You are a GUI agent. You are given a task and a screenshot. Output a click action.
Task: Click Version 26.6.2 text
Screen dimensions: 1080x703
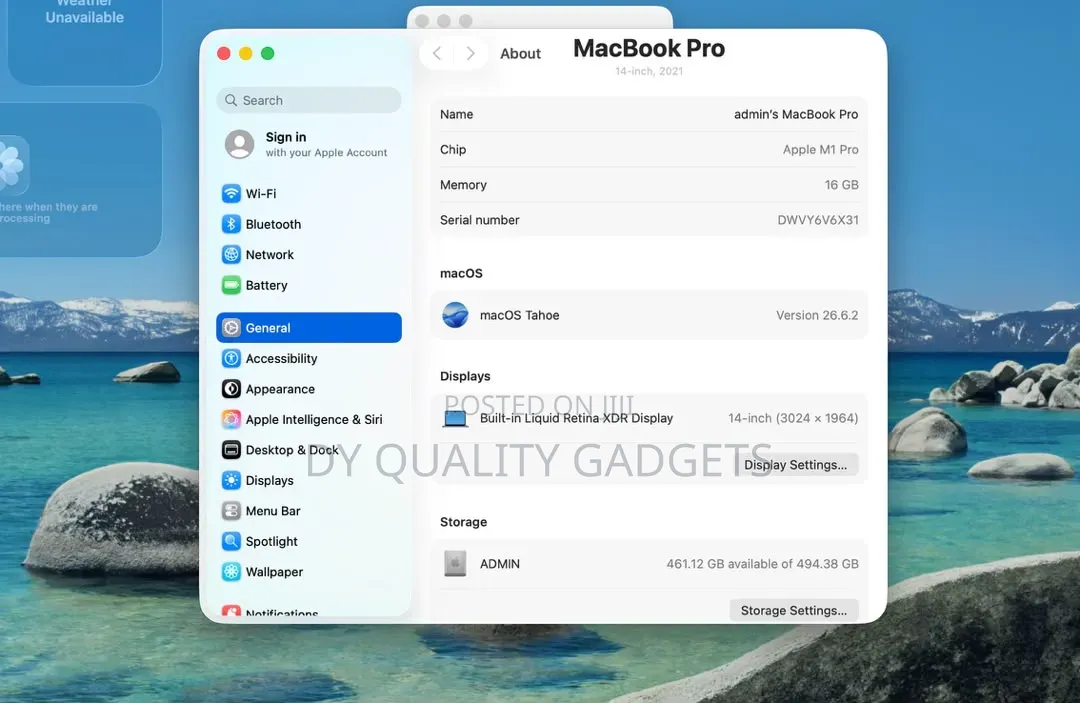point(817,315)
